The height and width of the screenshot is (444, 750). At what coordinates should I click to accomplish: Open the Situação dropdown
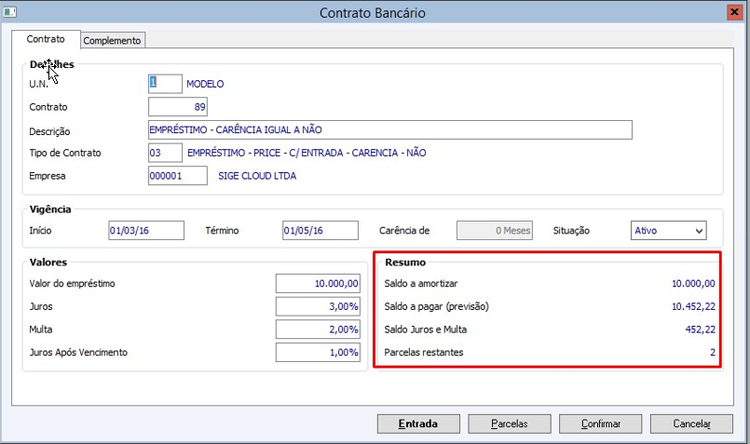(669, 230)
